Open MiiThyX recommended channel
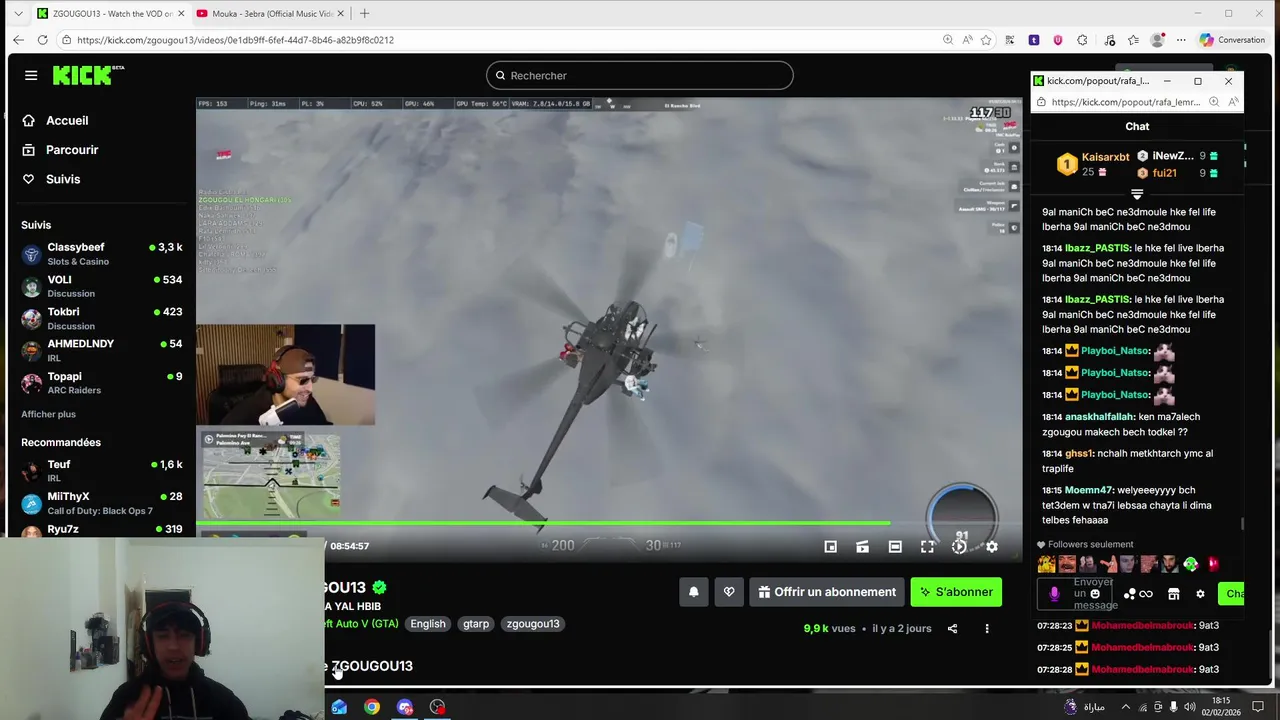The image size is (1280, 720). (x=100, y=503)
